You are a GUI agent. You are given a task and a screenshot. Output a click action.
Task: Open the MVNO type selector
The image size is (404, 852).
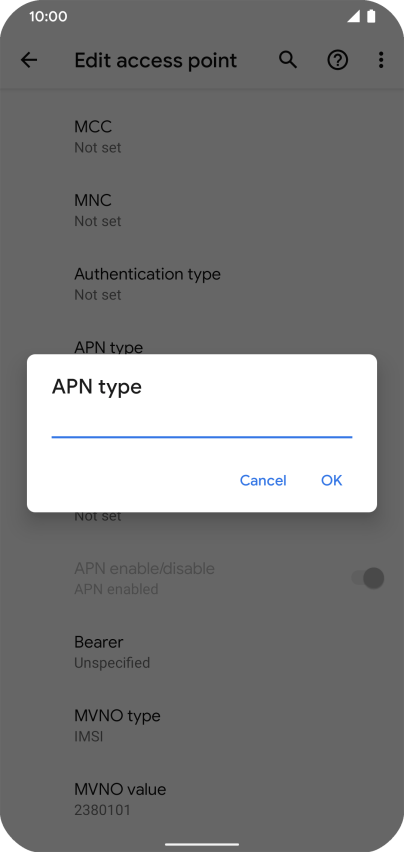(x=202, y=725)
